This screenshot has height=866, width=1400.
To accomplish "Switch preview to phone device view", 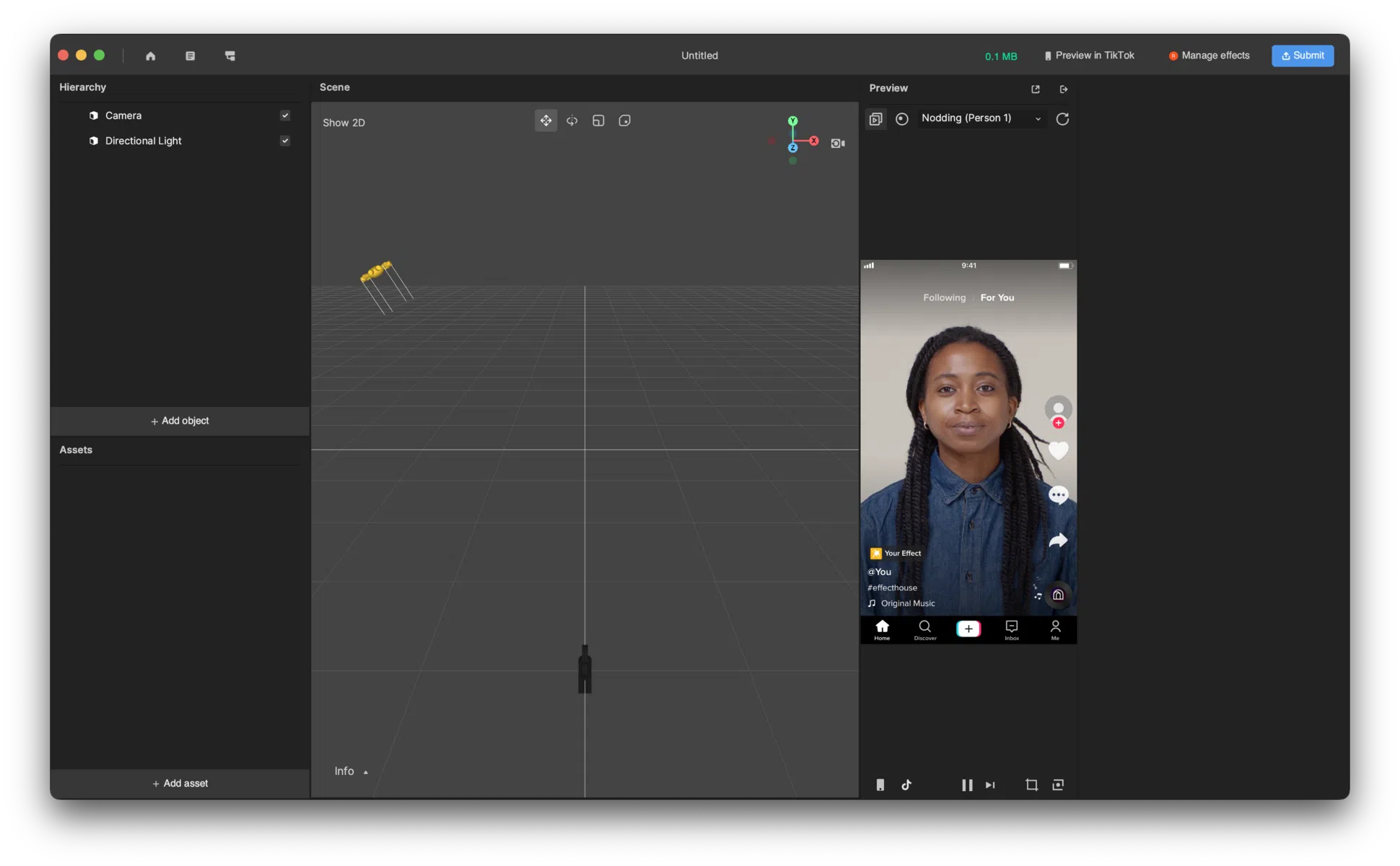I will click(x=881, y=785).
